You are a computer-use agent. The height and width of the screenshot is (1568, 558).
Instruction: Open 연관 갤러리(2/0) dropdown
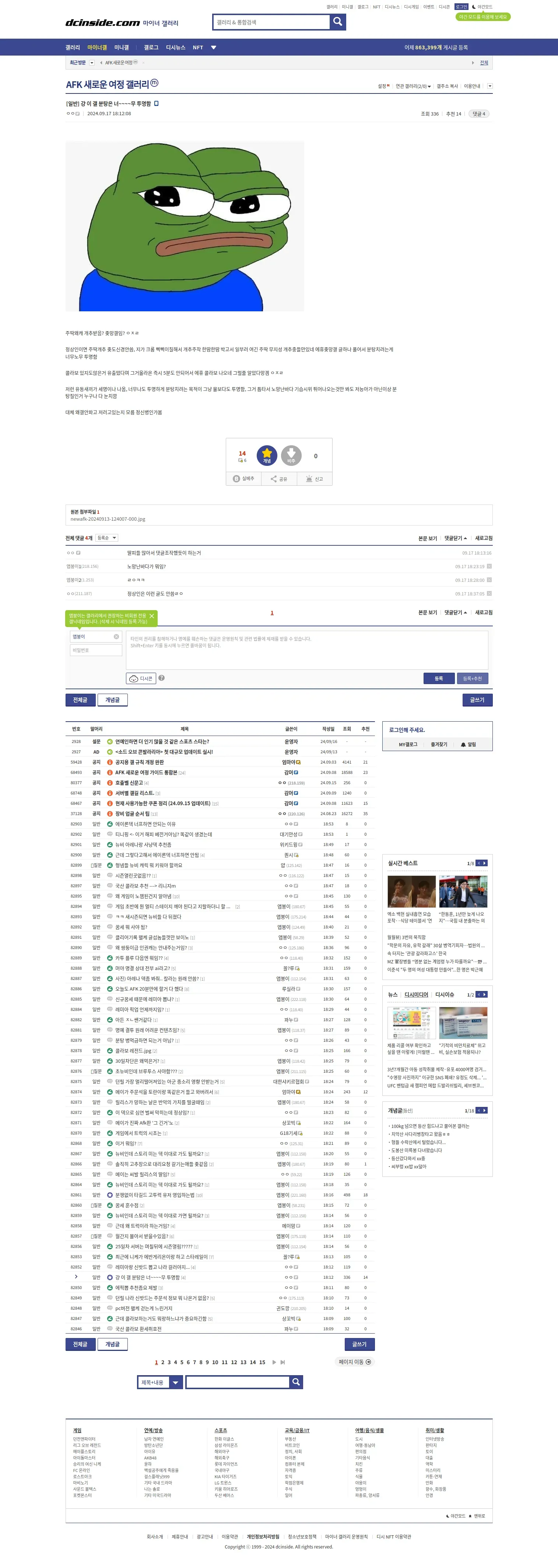[x=413, y=86]
